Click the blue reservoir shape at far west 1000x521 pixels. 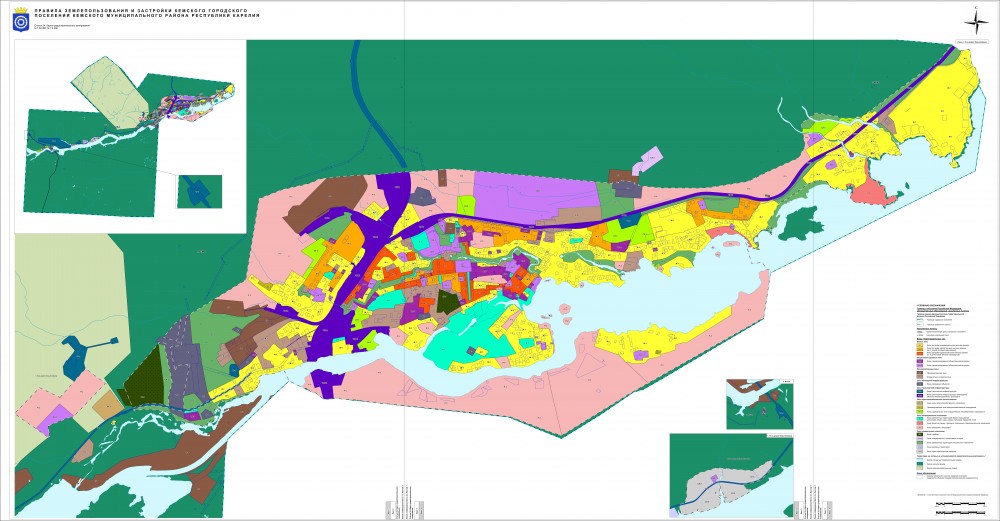click(78, 353)
